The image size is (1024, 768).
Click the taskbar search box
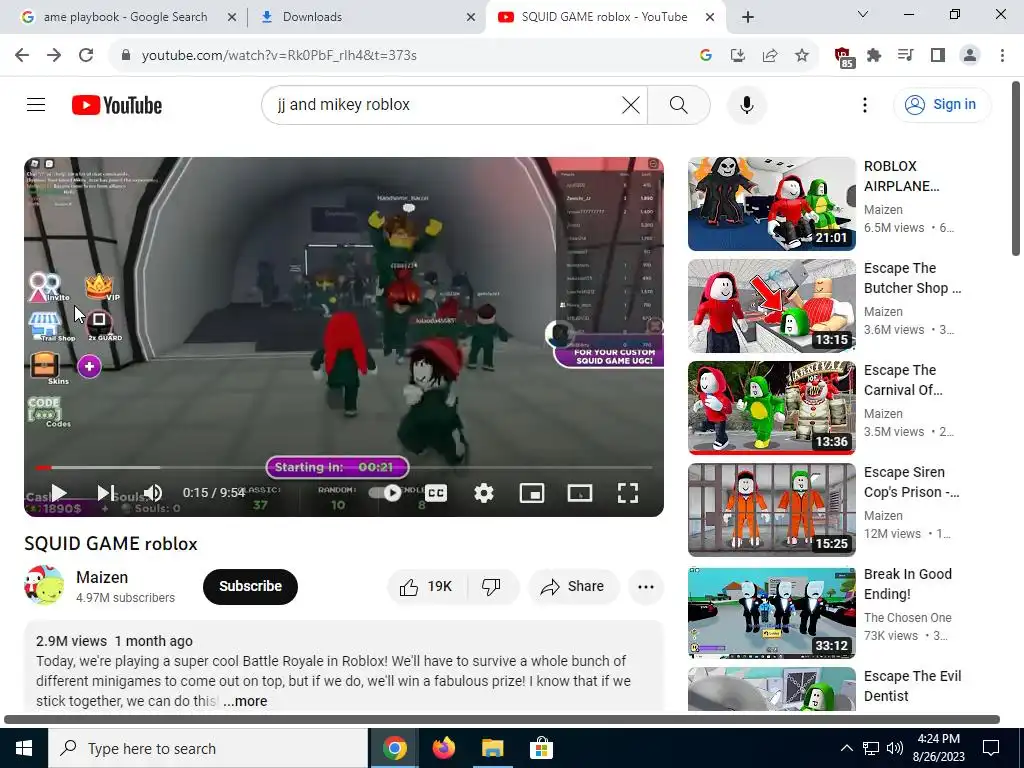pyautogui.click(x=208, y=748)
